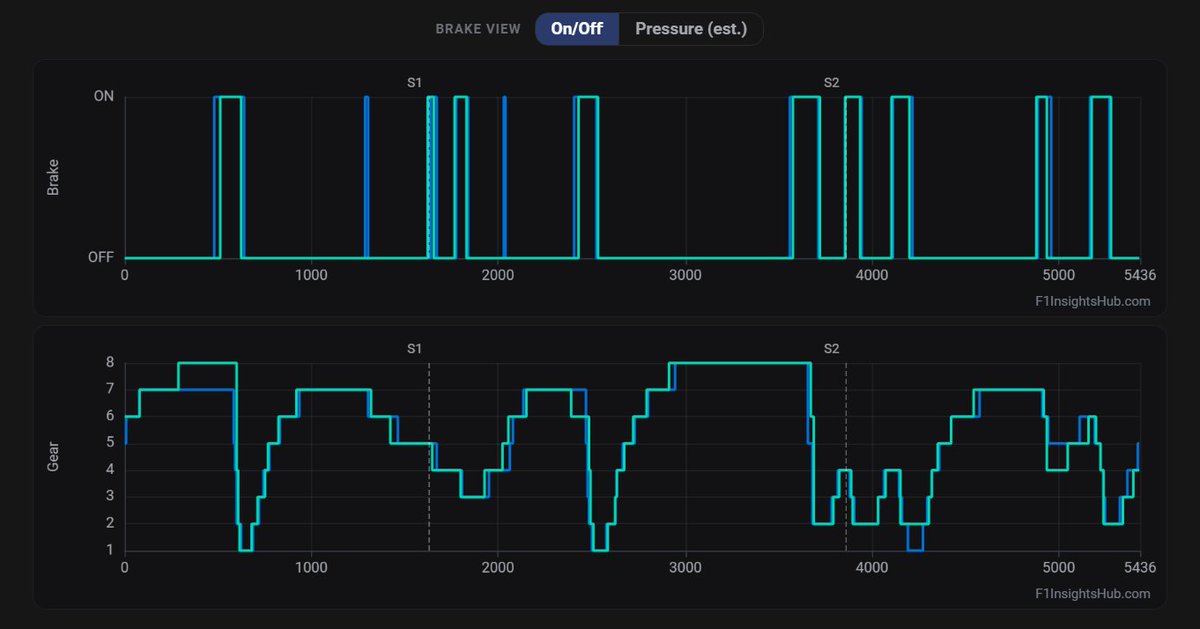Click distance 0 on Brake chart axis
This screenshot has height=629, width=1200.
coord(125,274)
